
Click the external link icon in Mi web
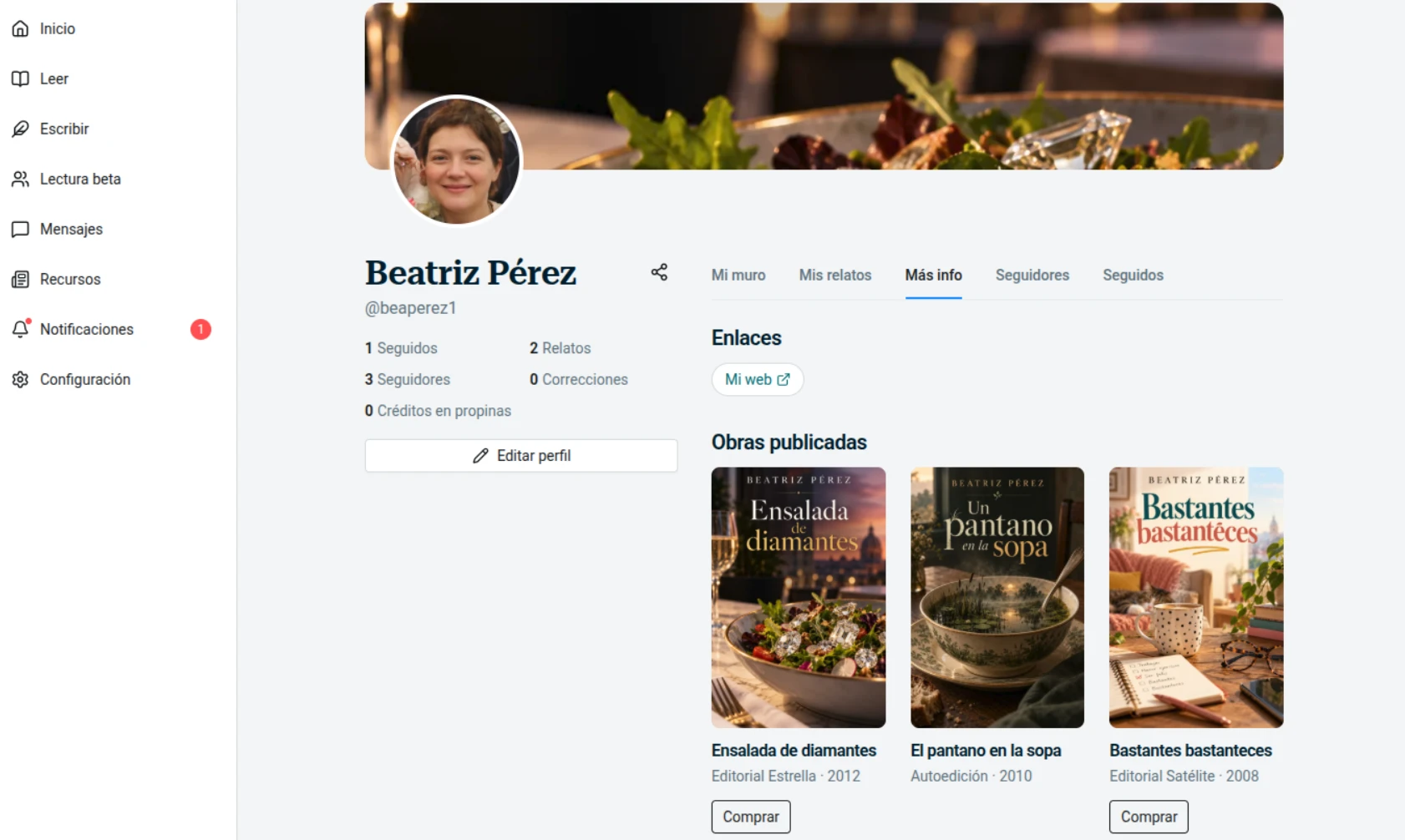(x=784, y=379)
